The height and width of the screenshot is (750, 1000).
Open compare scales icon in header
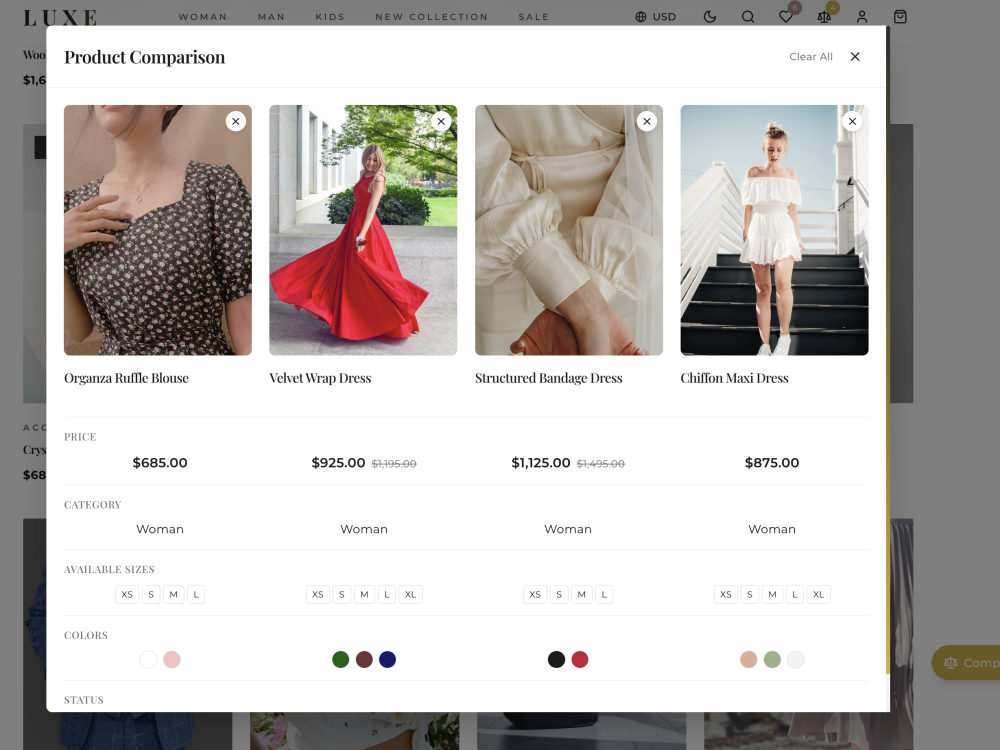824,17
